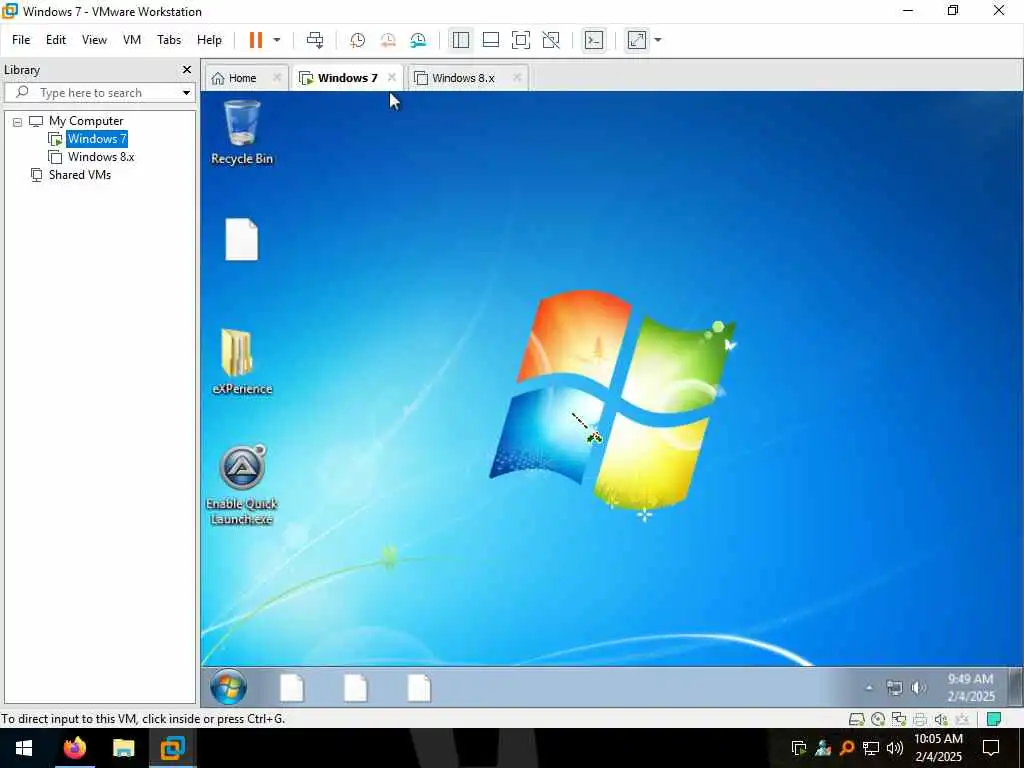Open the Snapshot Manager icon with wrench
1024x768 pixels.
pos(418,40)
